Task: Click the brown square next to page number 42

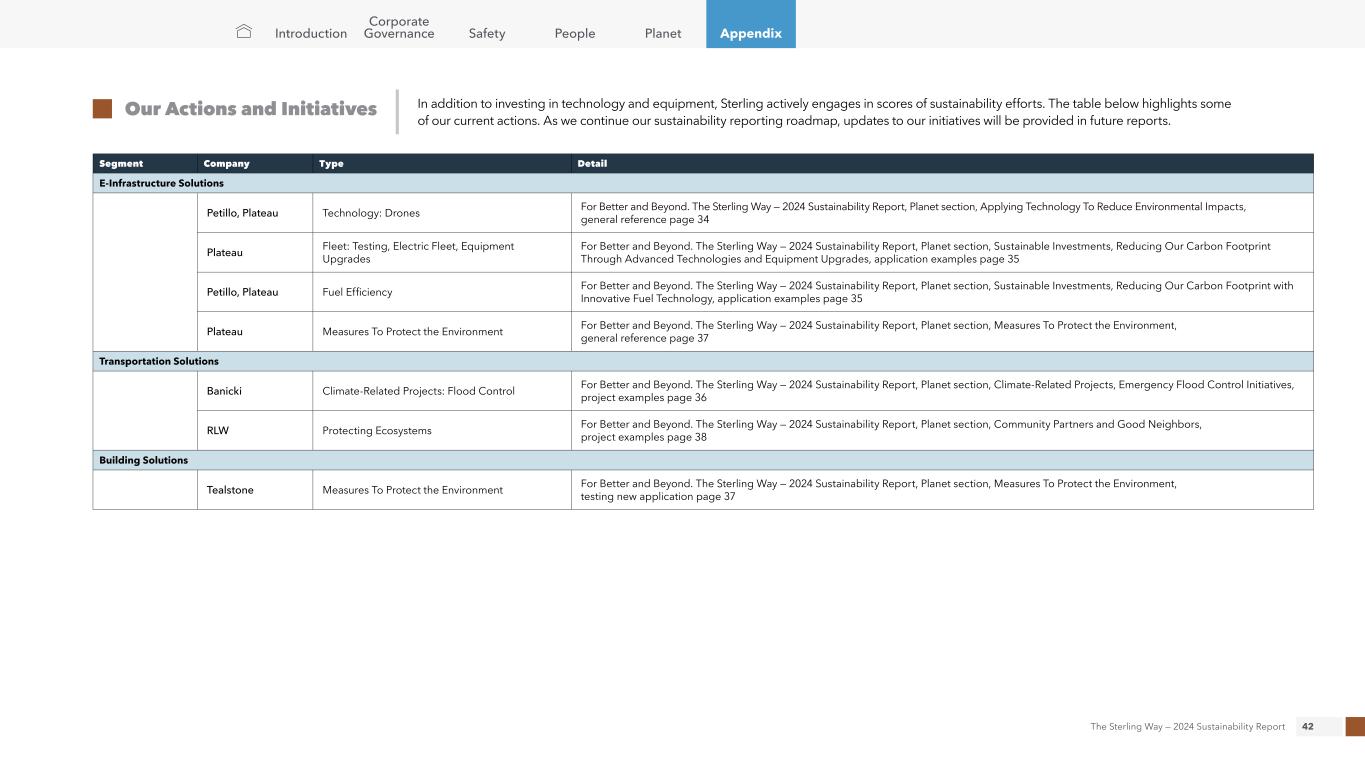Action: click(1355, 726)
